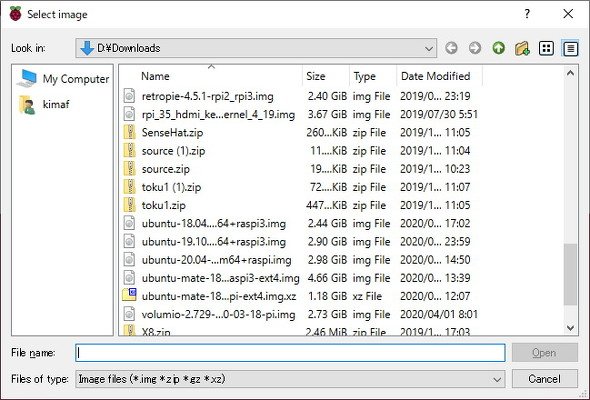Open the kimaf user folder shortcut
This screenshot has height=400, width=590.
45,104
